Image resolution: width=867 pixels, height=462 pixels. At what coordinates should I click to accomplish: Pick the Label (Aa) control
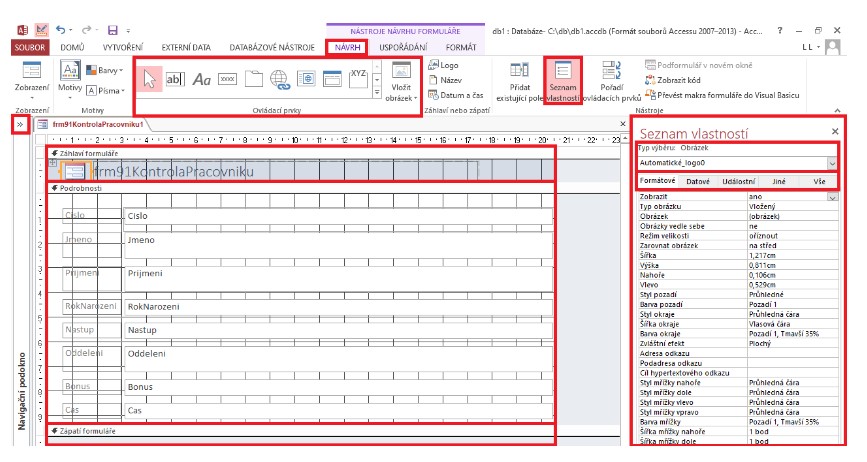pyautogui.click(x=201, y=79)
